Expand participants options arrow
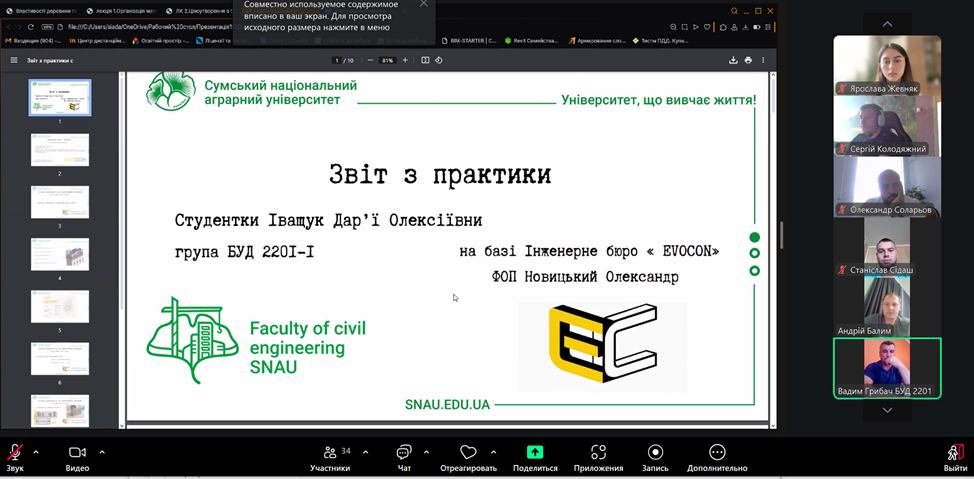The image size is (974, 479). tap(365, 452)
